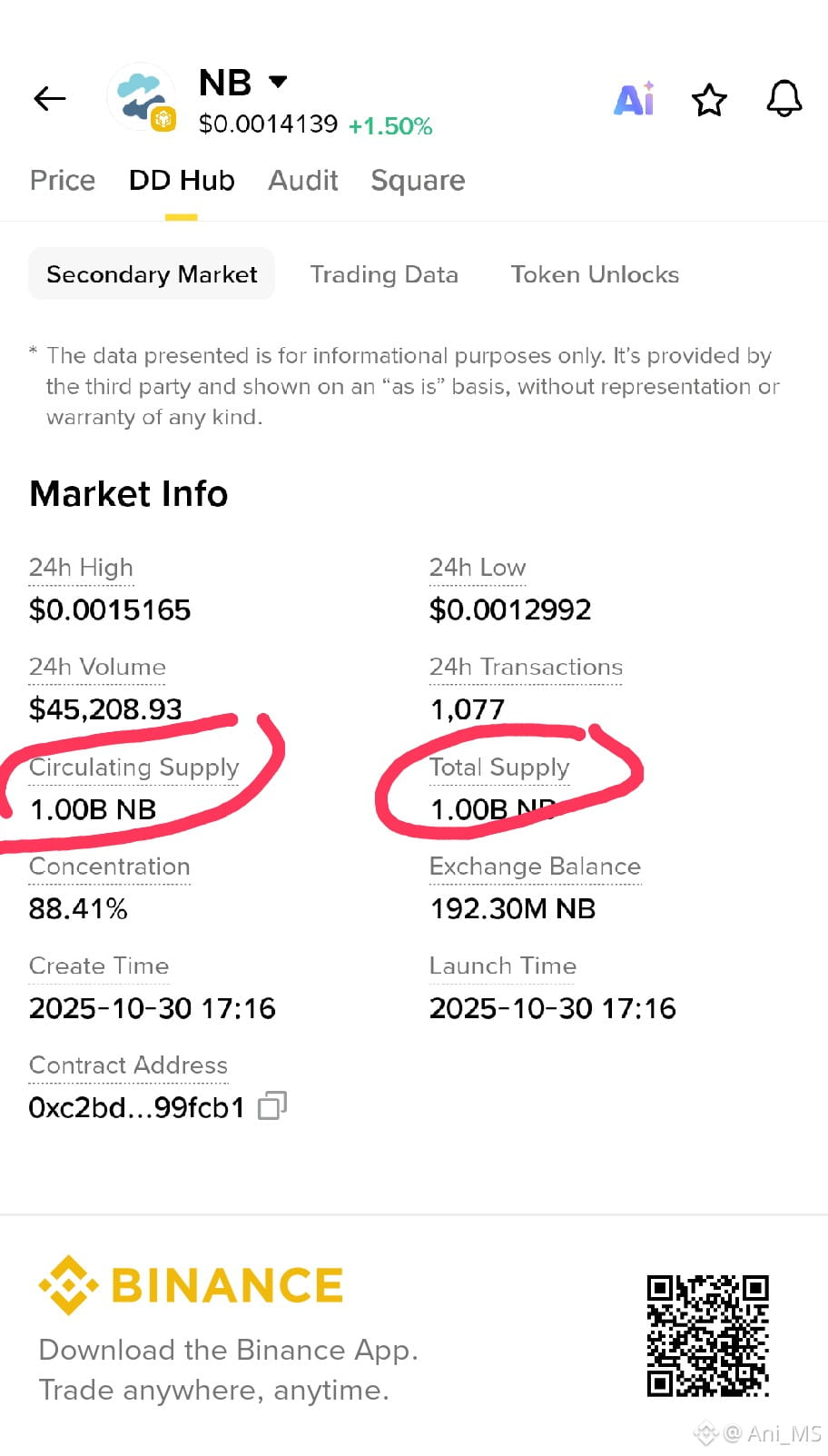Image resolution: width=828 pixels, height=1456 pixels.
Task: Tap the Exchange Balance label
Action: point(535,867)
